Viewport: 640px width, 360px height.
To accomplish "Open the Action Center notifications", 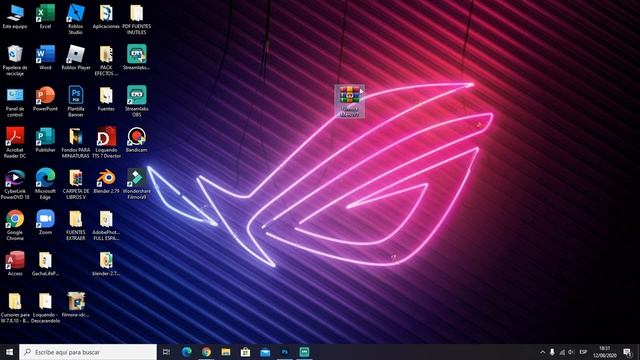I will (627, 352).
